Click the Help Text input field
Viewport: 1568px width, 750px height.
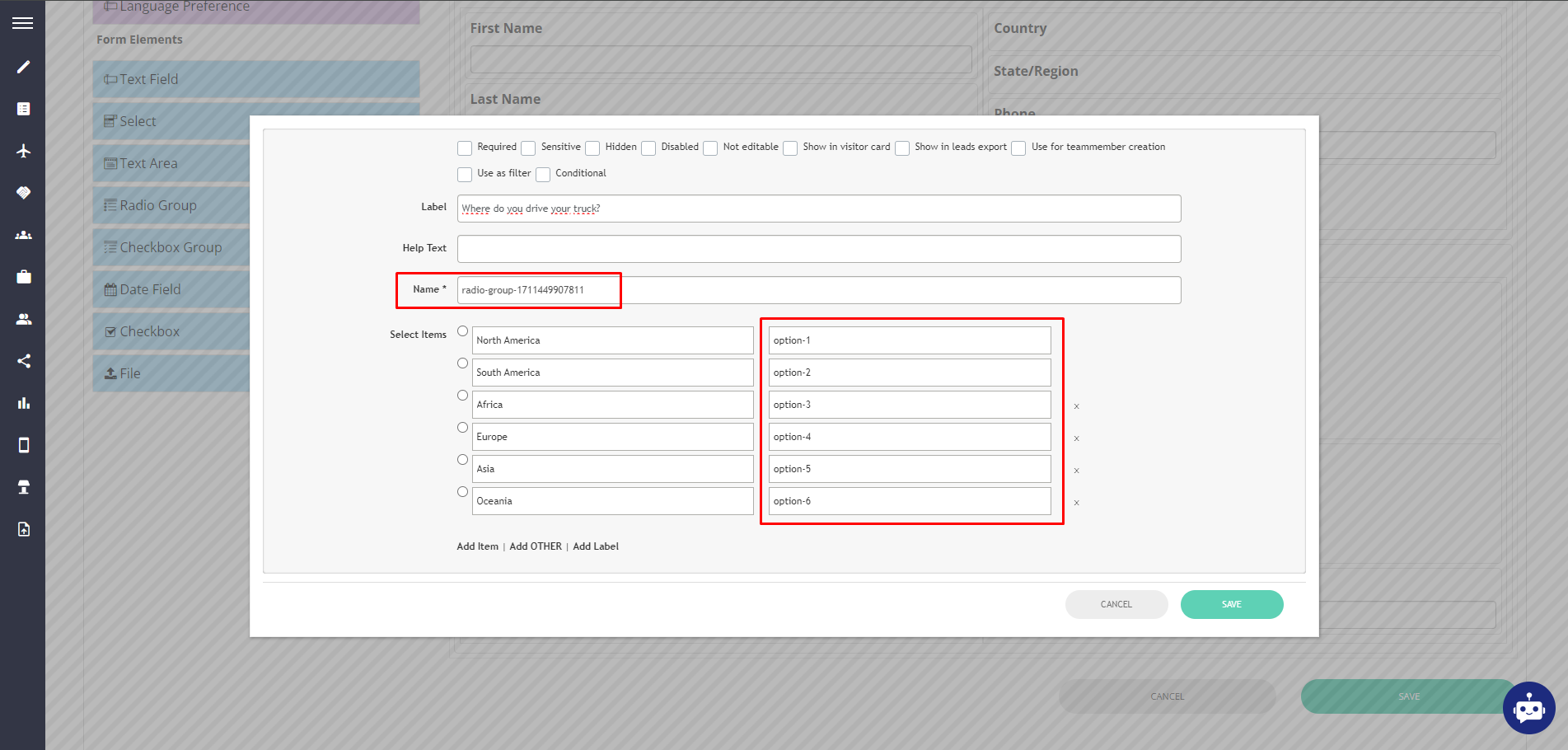point(818,248)
